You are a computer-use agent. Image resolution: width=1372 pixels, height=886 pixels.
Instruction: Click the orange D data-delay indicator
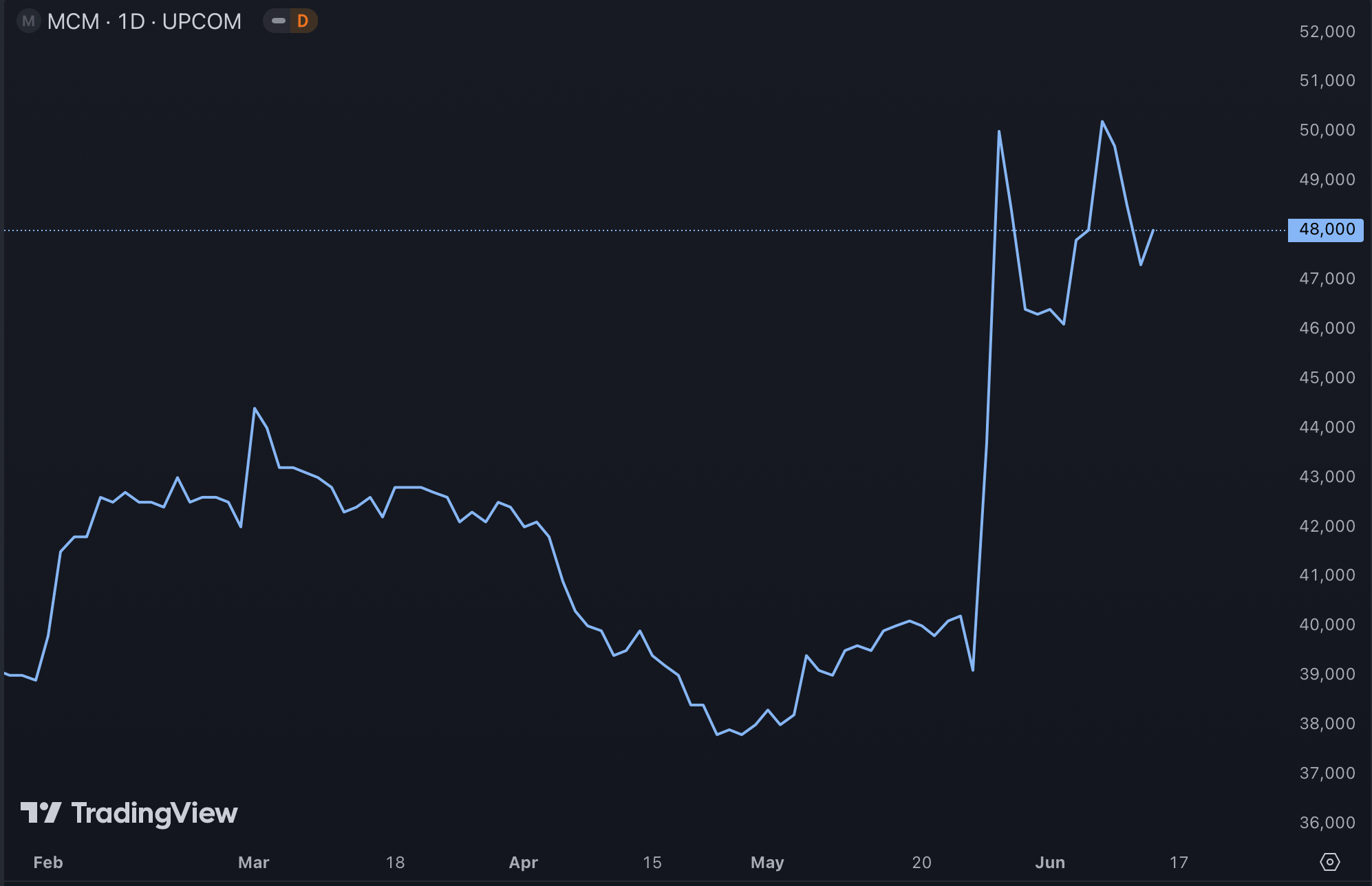point(303,21)
